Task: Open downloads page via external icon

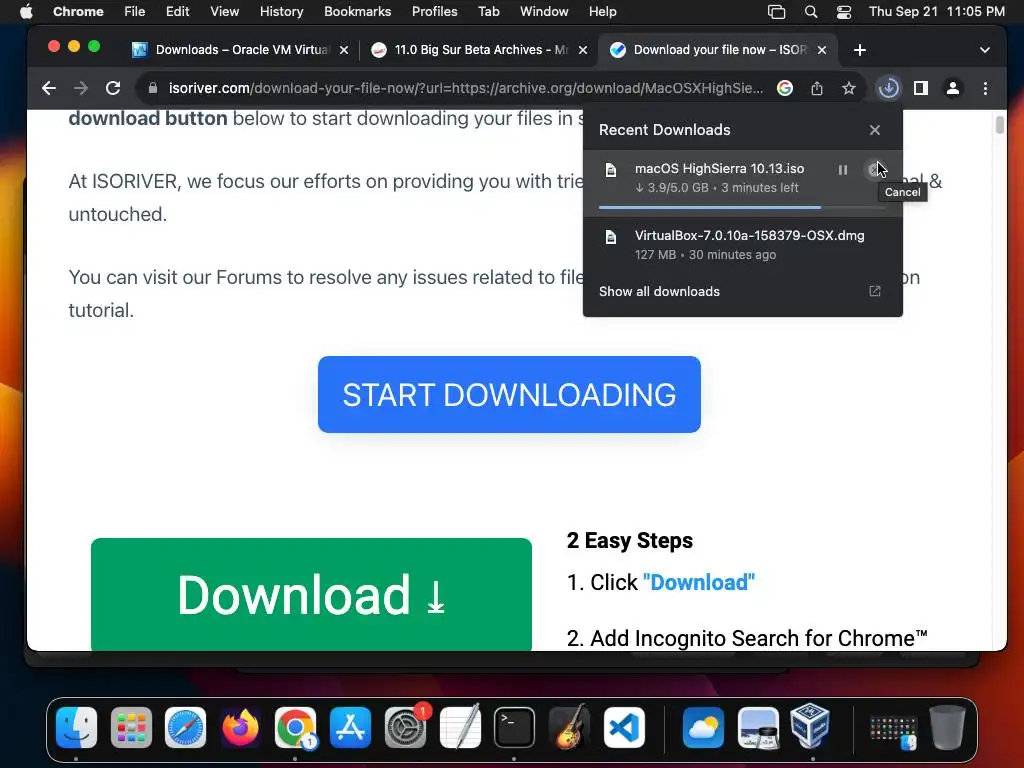Action: [x=874, y=291]
